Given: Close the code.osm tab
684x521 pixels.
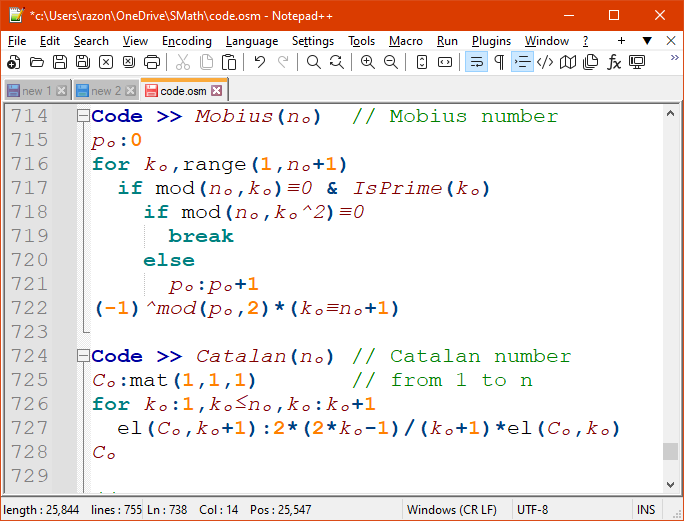Looking at the screenshot, I should point(216,91).
